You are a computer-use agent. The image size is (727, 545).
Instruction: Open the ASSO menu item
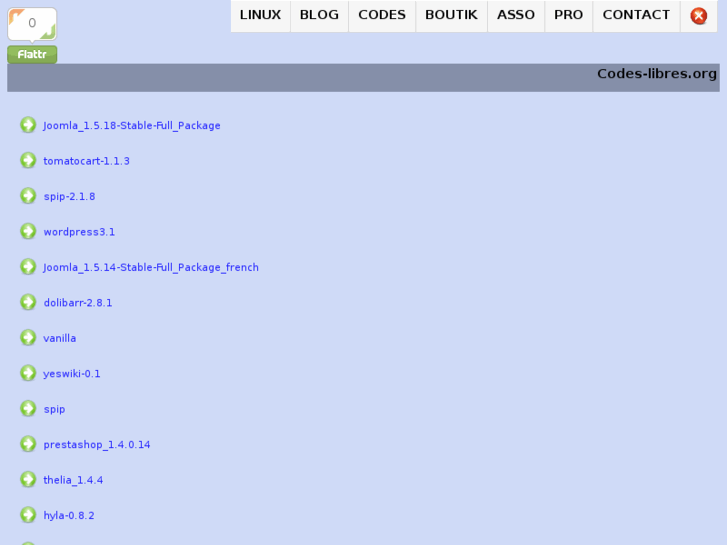[x=516, y=15]
